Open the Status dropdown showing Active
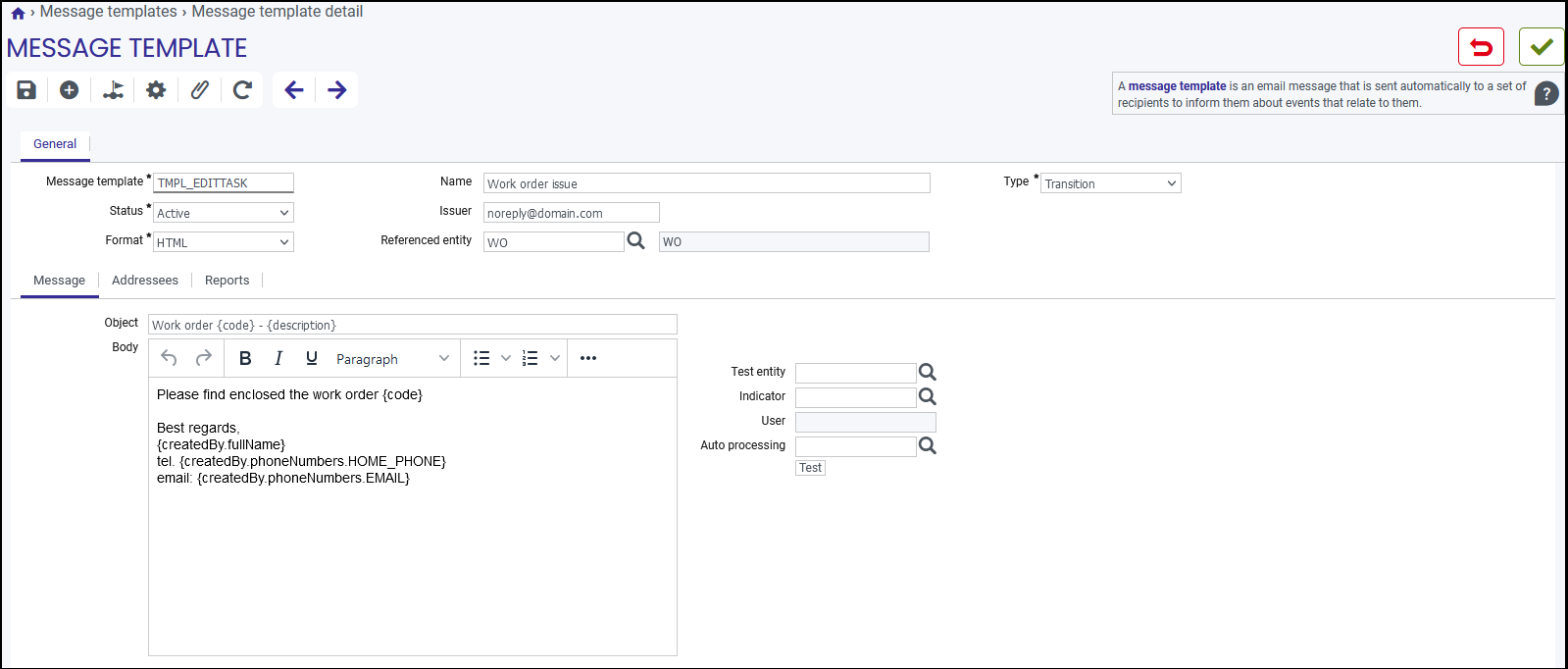This screenshot has height=669, width=1568. tap(224, 213)
